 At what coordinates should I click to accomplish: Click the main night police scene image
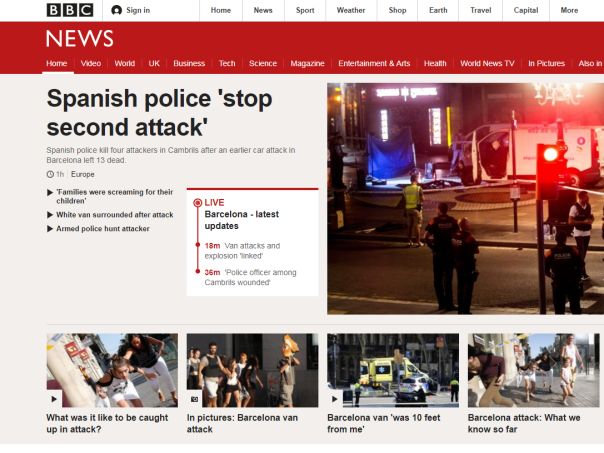[465, 198]
